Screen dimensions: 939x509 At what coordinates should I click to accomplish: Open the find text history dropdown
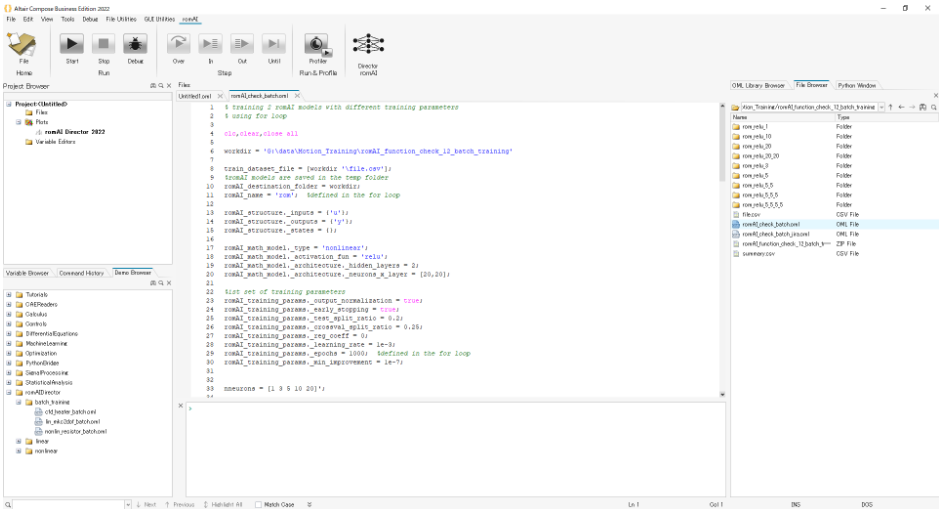click(x=128, y=505)
